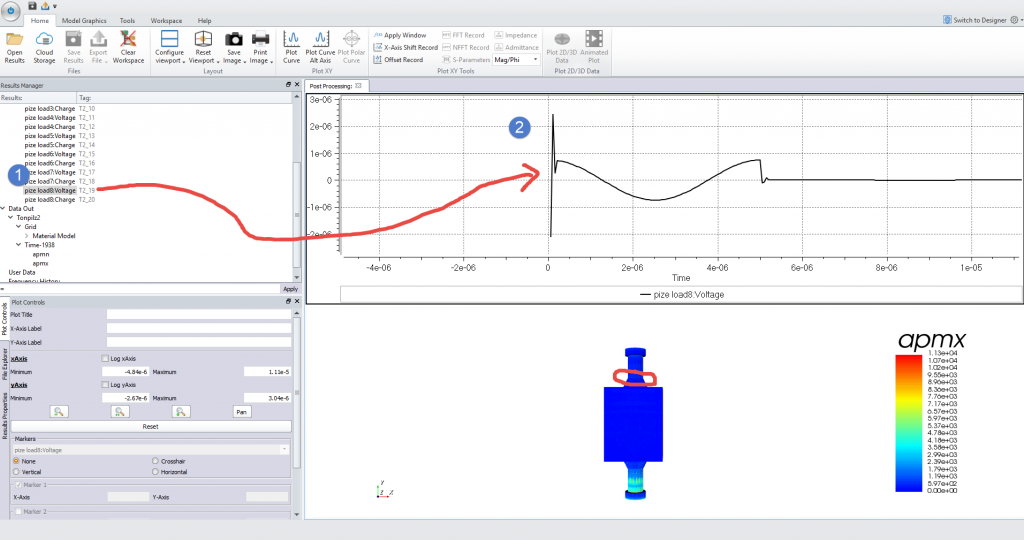Click the Plot Title input field
The image size is (1024, 540).
(x=199, y=315)
